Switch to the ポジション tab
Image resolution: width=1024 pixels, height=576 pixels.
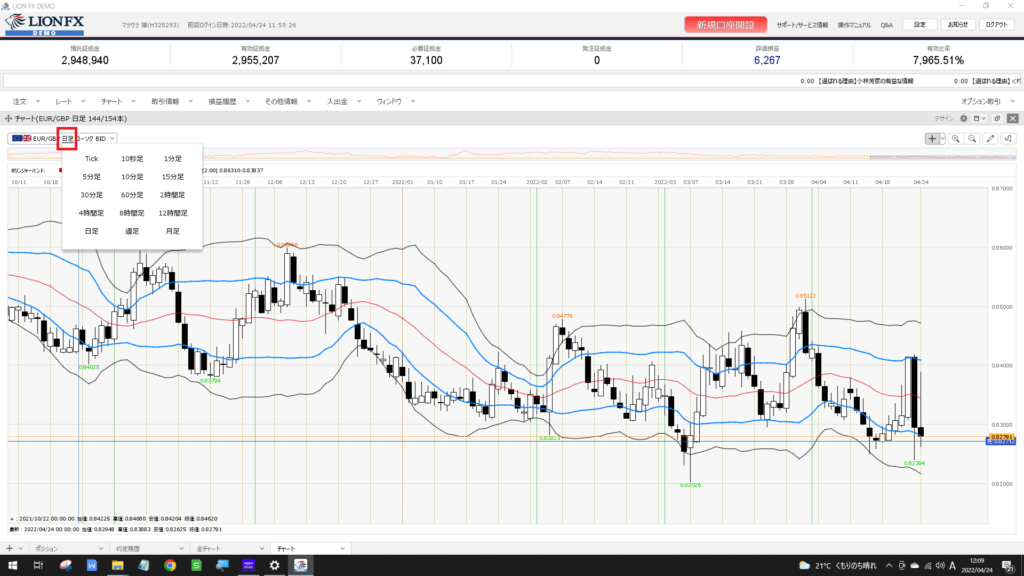pos(46,549)
